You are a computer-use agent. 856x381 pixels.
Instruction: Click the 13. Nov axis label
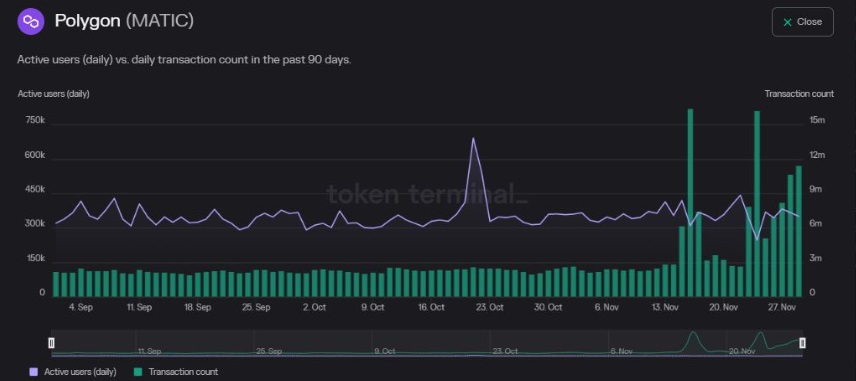[x=665, y=307]
